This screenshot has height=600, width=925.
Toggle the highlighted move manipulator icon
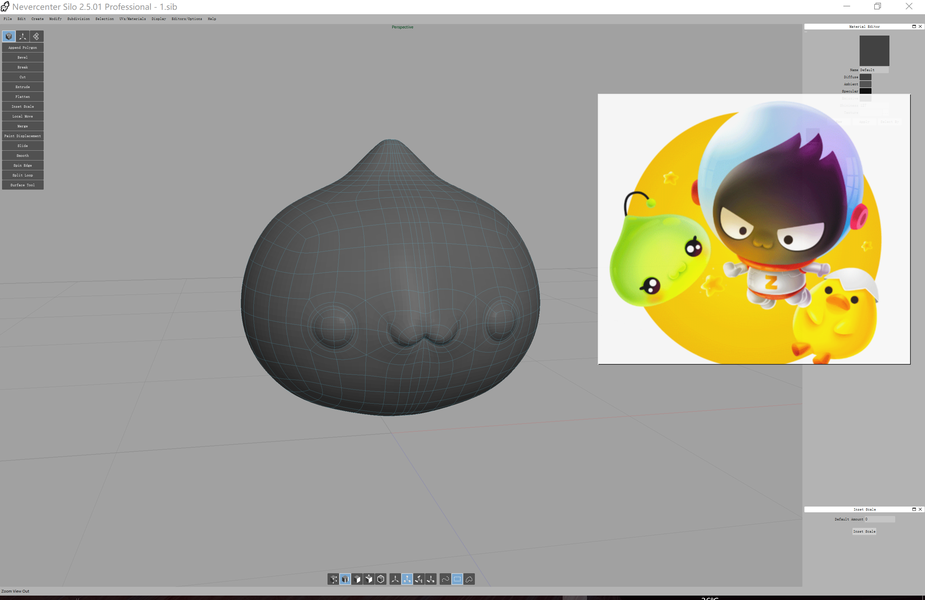click(407, 579)
